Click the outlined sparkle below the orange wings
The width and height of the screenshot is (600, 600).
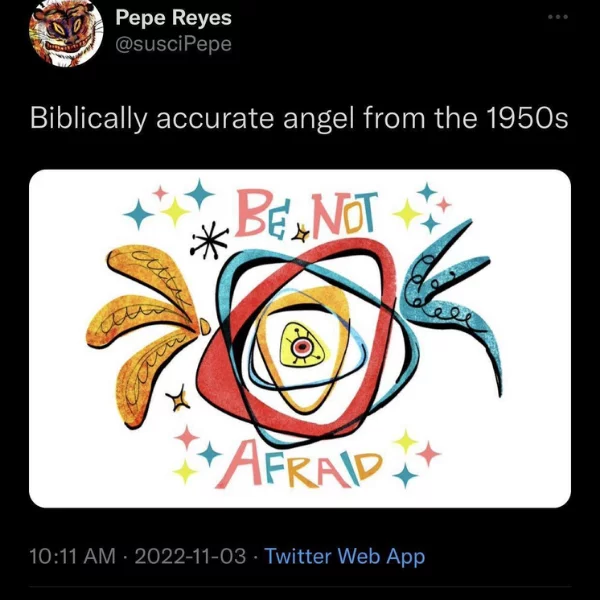tap(178, 399)
